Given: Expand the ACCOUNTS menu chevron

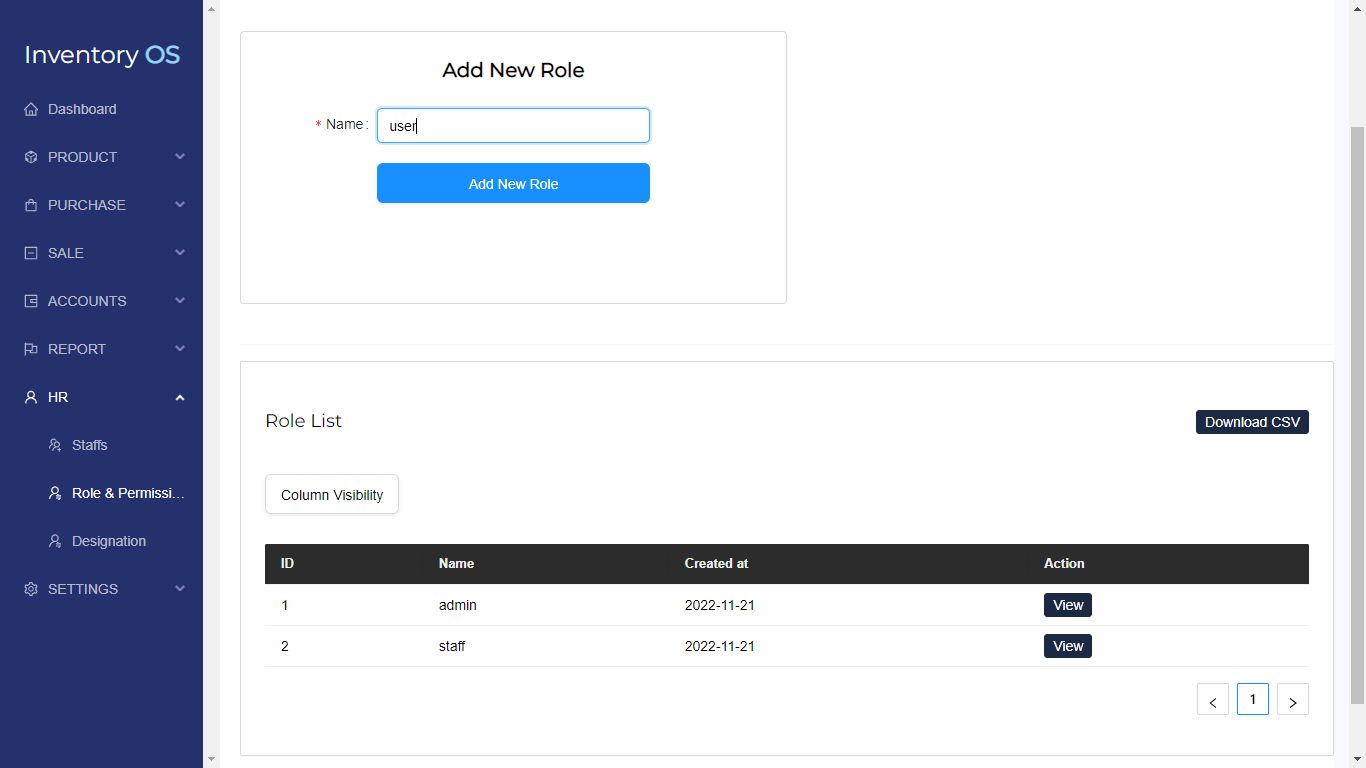Looking at the screenshot, I should coord(180,301).
